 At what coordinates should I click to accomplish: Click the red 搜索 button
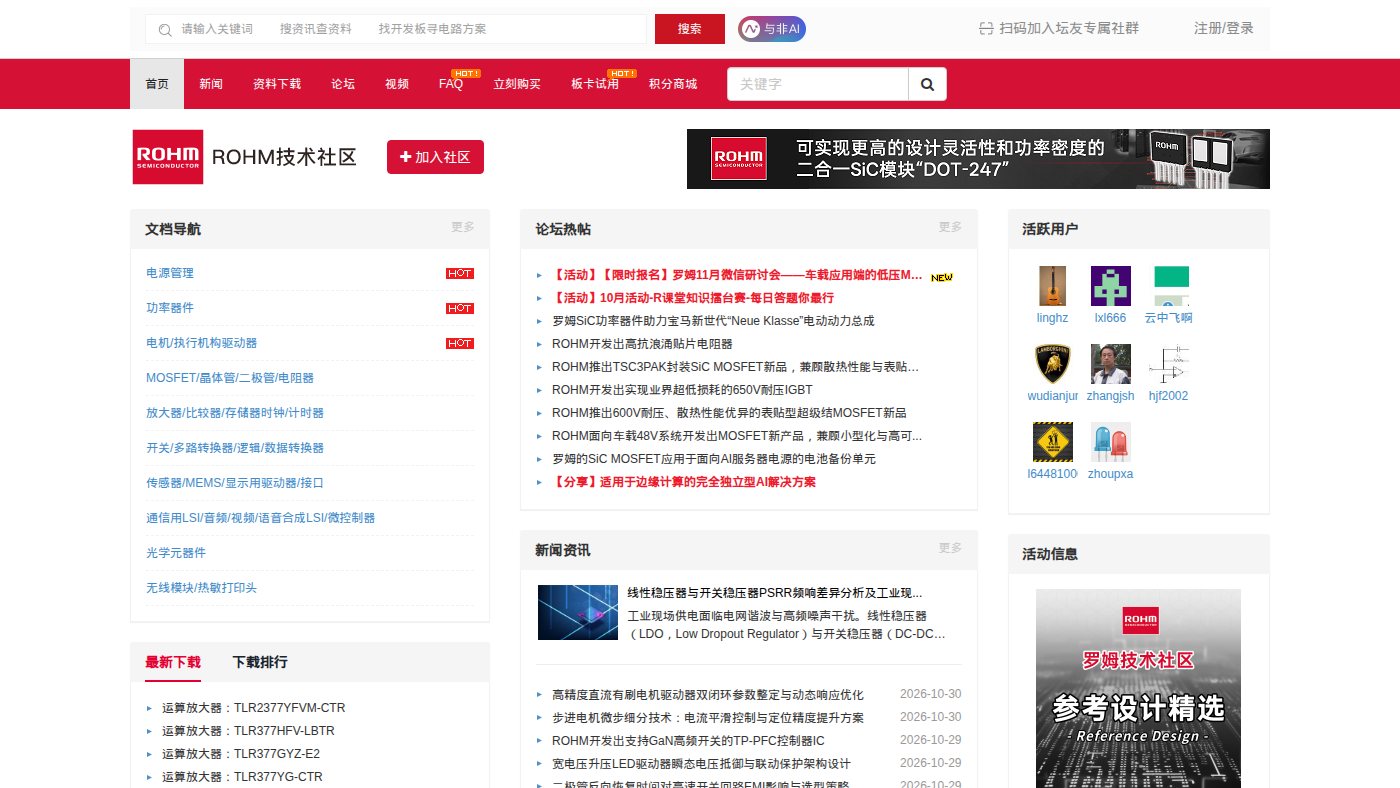click(690, 29)
